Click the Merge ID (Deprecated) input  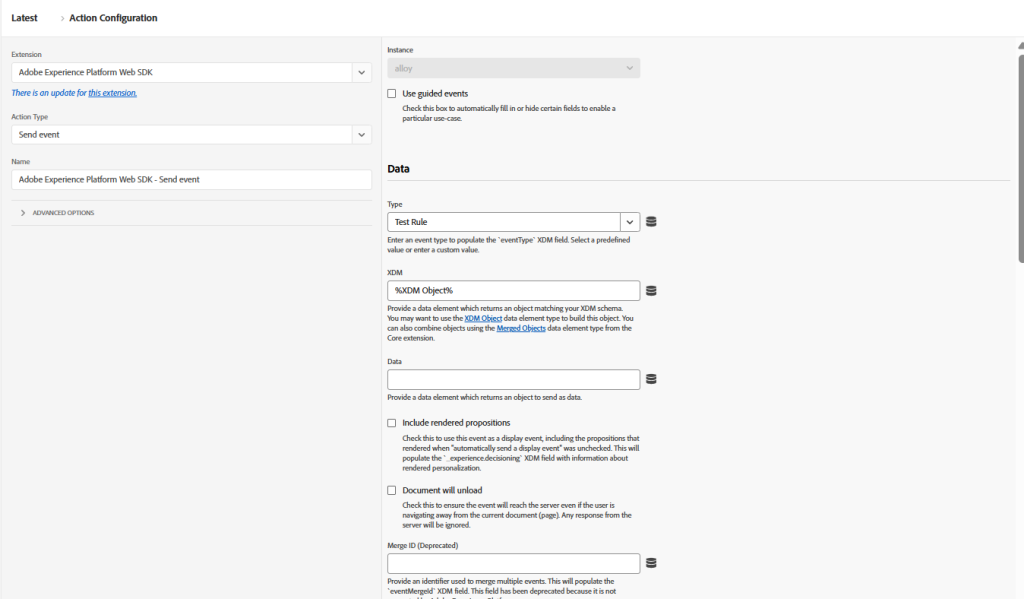pos(513,564)
